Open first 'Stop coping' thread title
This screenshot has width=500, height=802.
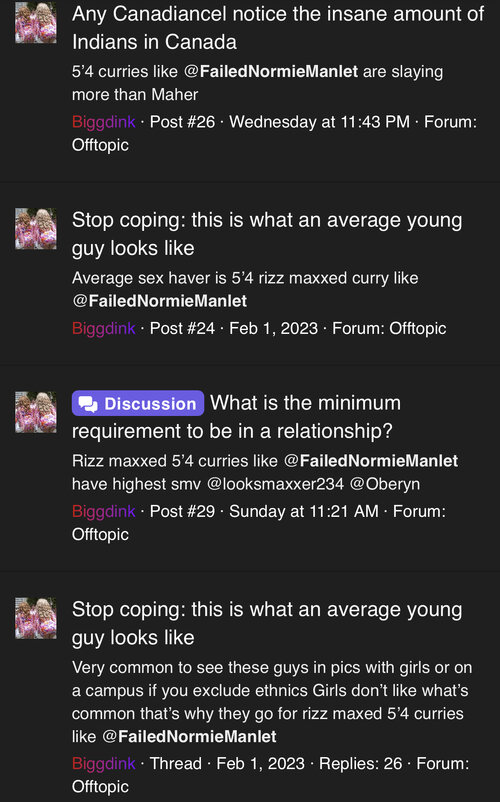267,234
